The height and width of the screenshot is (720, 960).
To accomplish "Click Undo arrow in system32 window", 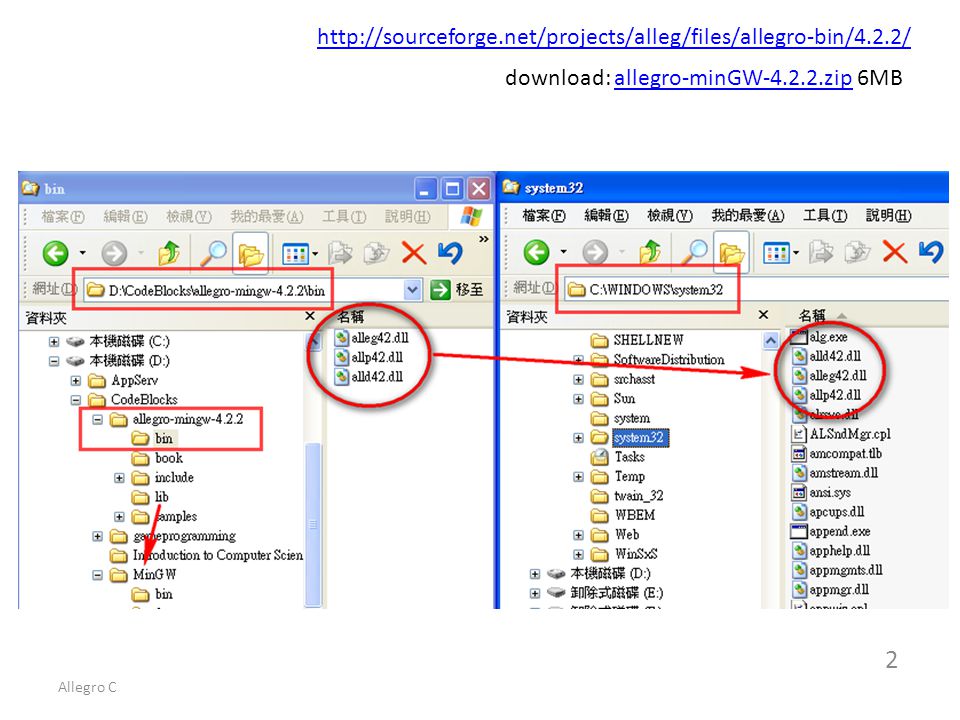I will tap(931, 252).
